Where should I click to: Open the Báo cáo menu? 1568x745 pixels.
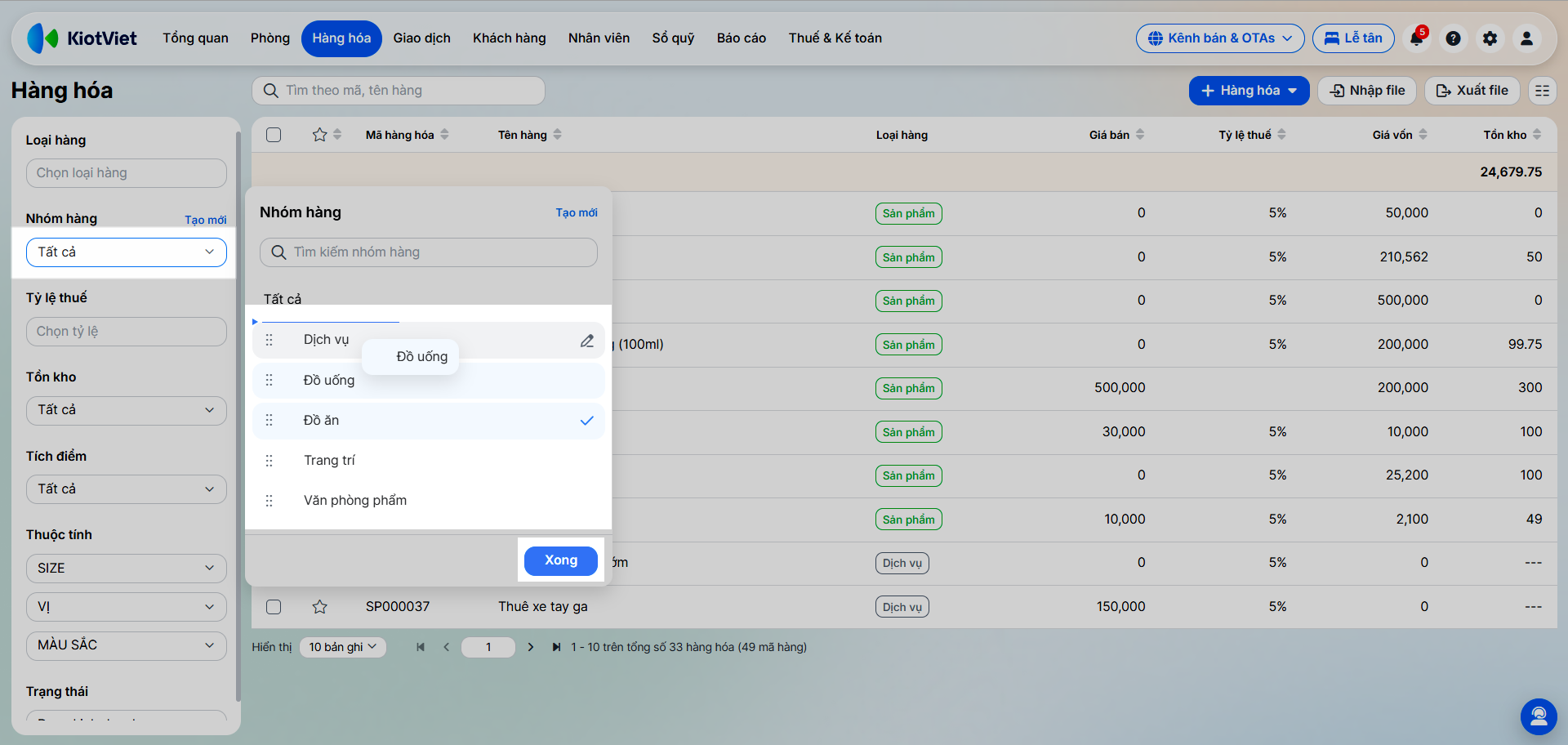pos(742,38)
